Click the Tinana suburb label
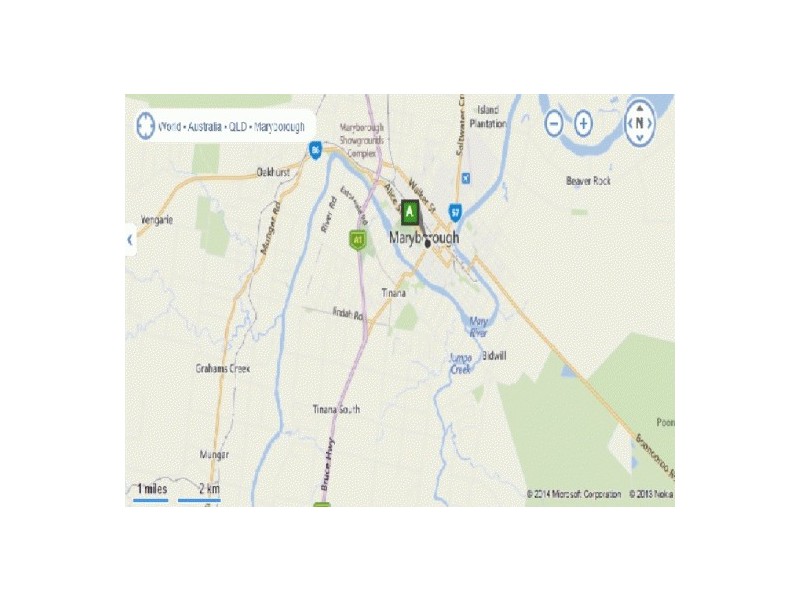This screenshot has width=800, height=600. click(394, 293)
